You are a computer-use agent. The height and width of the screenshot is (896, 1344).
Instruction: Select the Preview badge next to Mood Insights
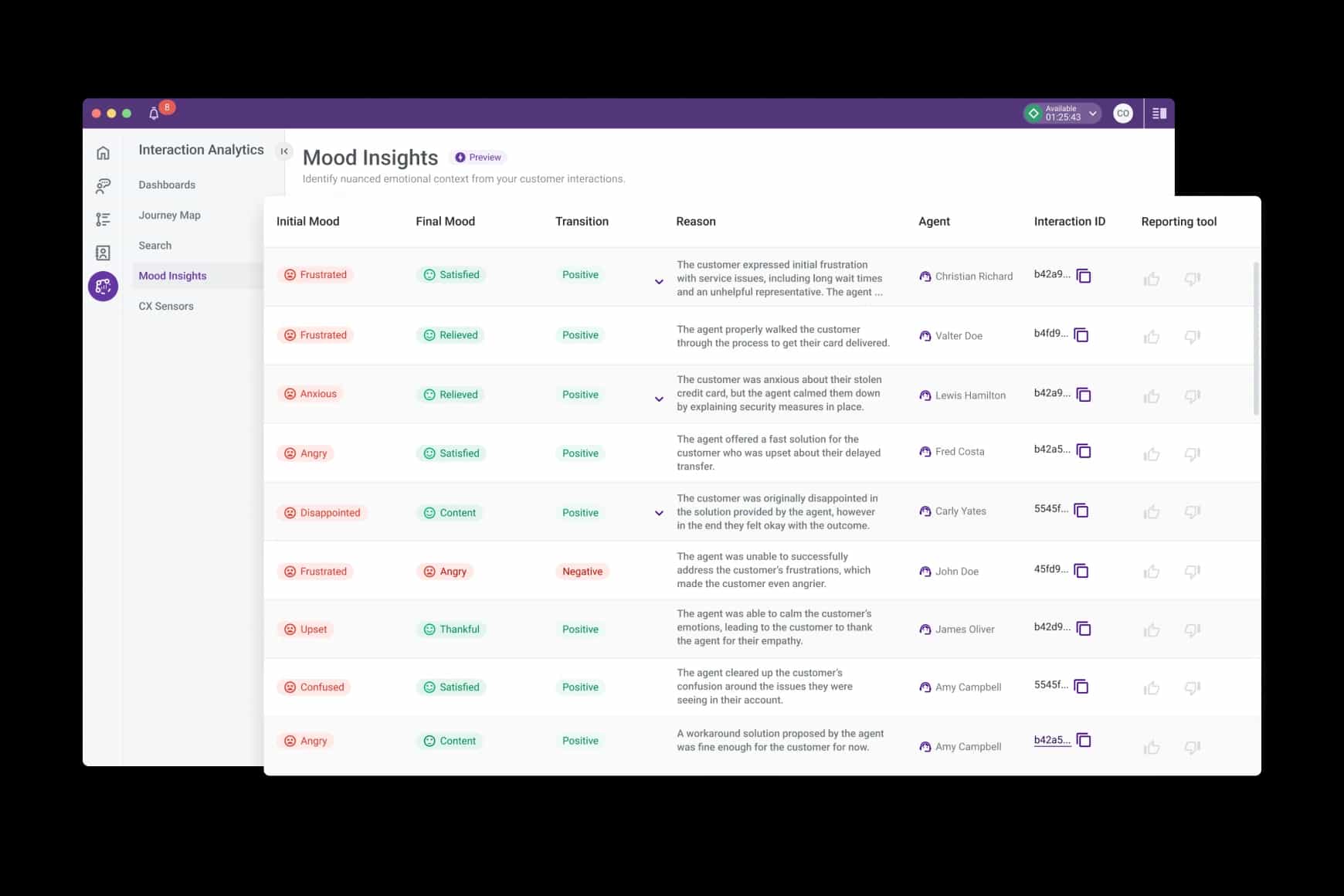click(x=478, y=157)
